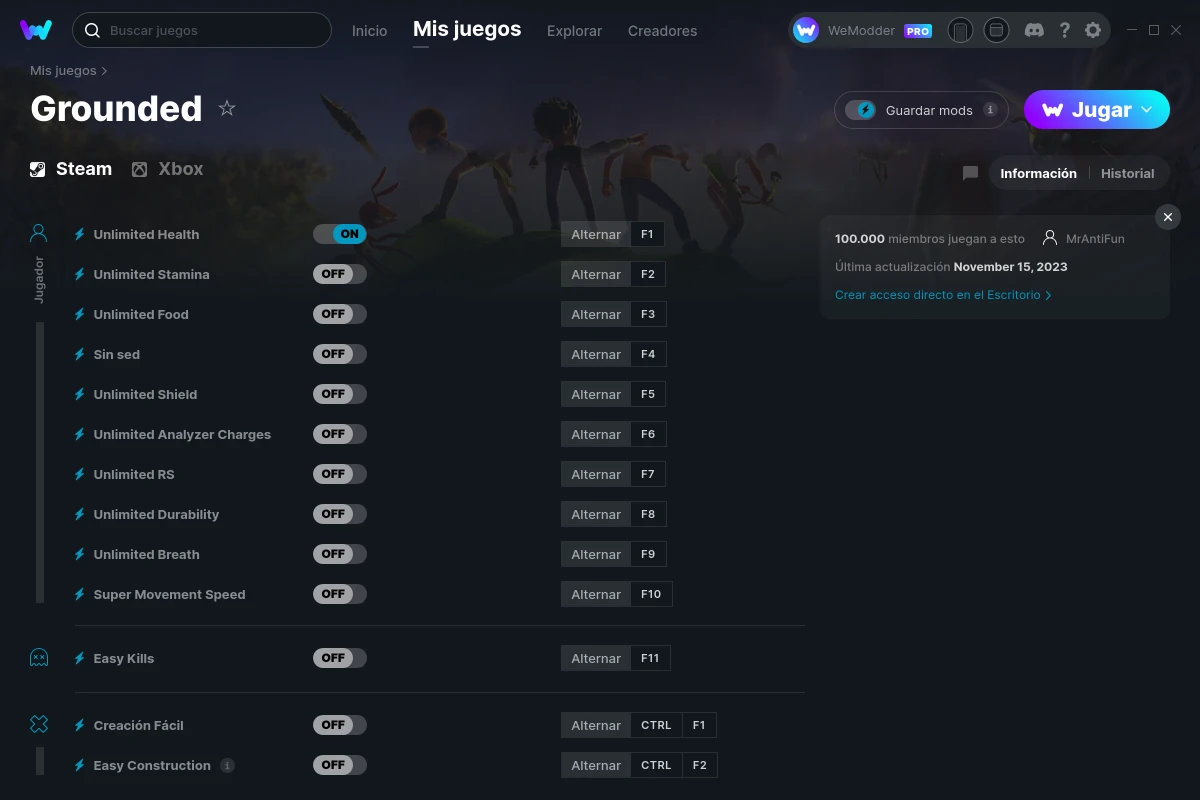Screen dimensions: 1200x800
Task: Click the CTRL key for Creación Fácil
Action: pyautogui.click(x=656, y=725)
